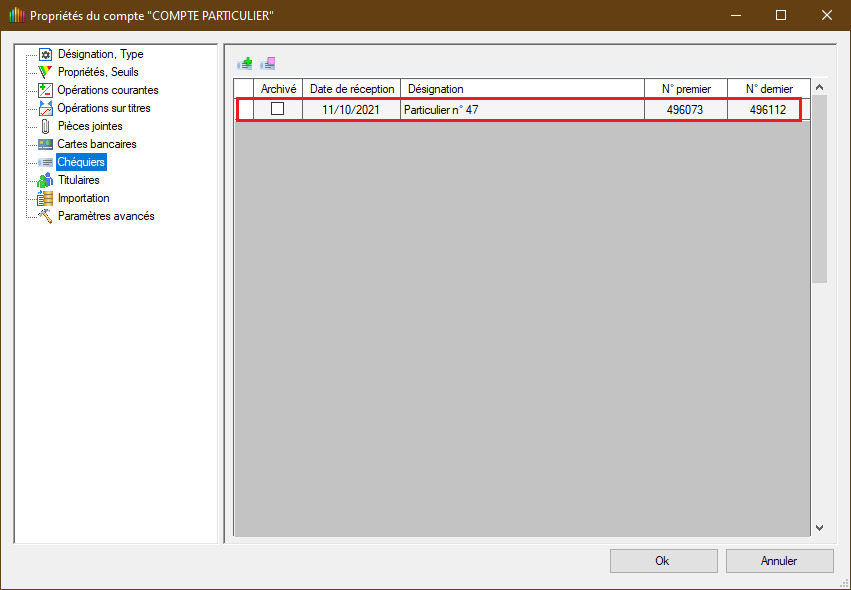The height and width of the screenshot is (590, 851).
Task: Select Importation in the left tree
Action: (x=83, y=198)
